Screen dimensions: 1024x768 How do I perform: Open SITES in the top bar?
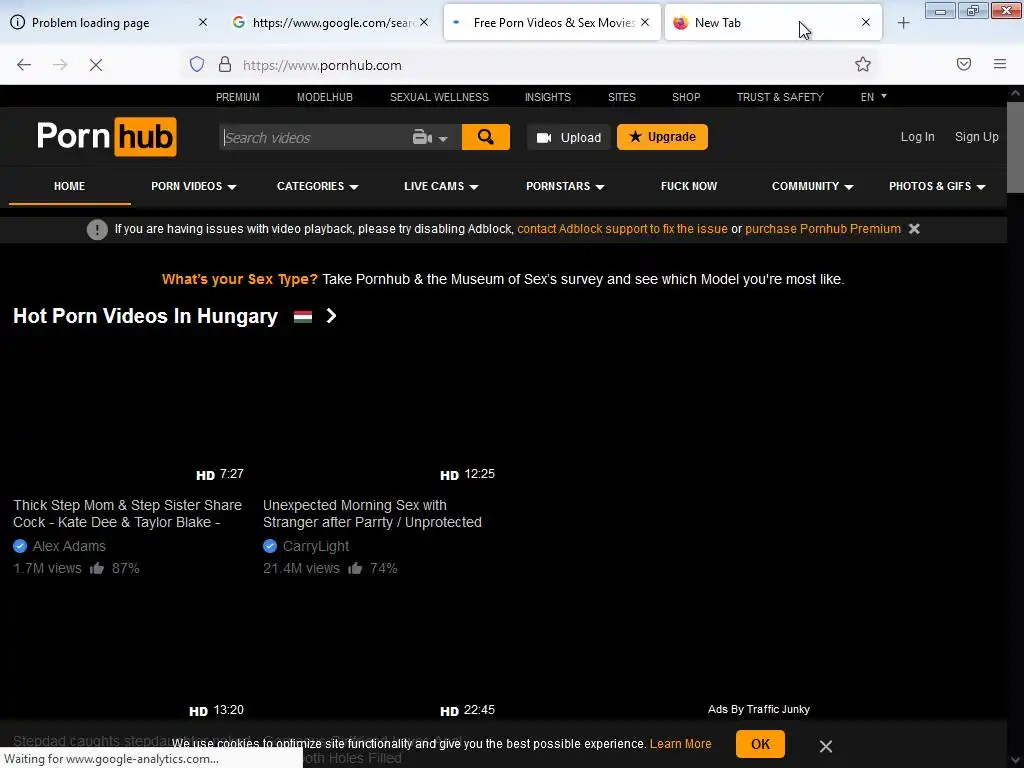[622, 97]
